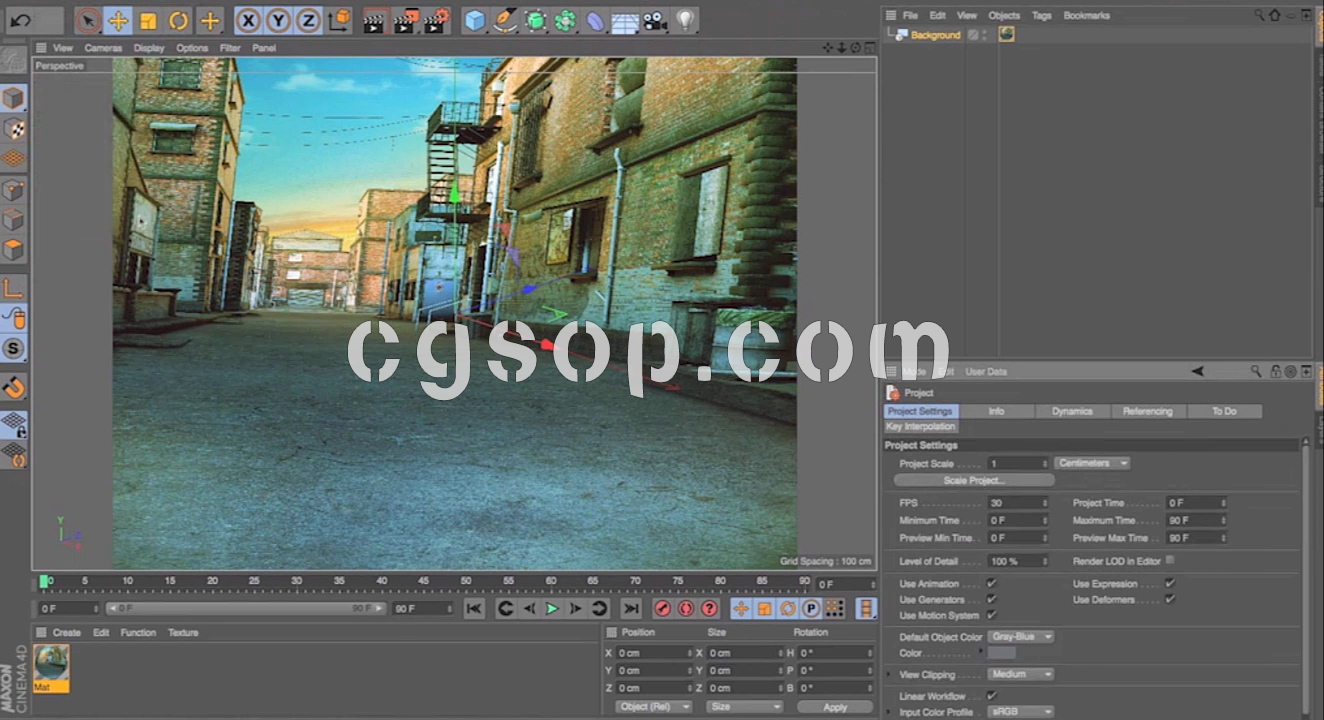Activate the Scale tool
The image size is (1324, 720).
148,20
